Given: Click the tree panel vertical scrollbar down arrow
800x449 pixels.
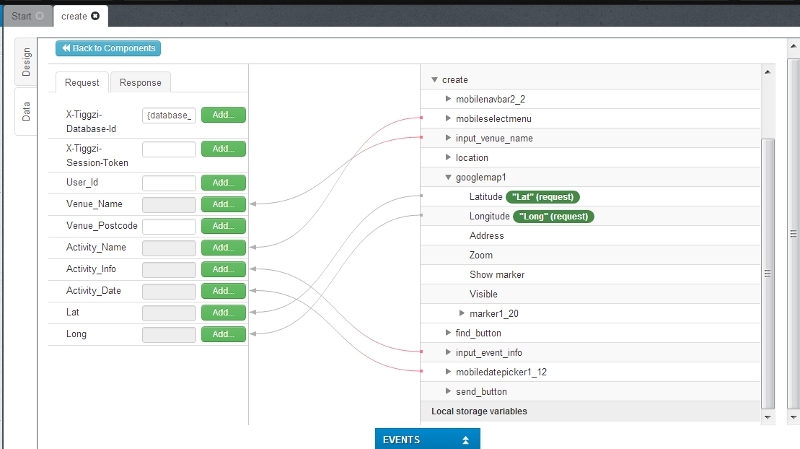Looking at the screenshot, I should (767, 416).
